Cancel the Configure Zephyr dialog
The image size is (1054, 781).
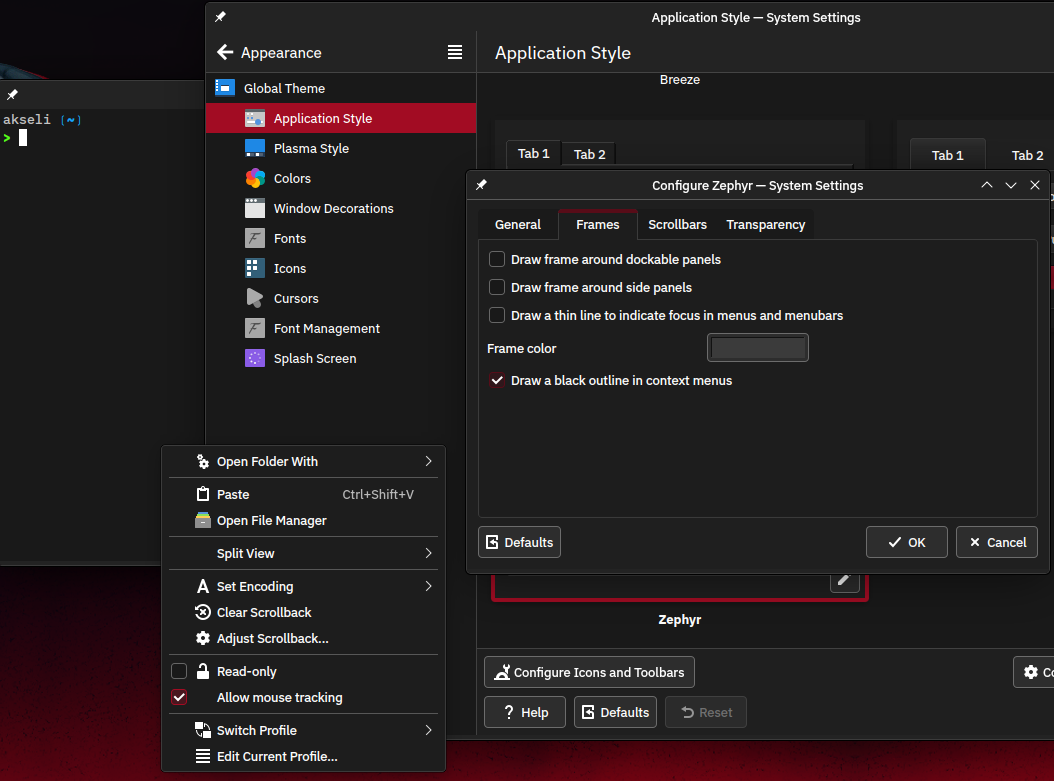(997, 542)
